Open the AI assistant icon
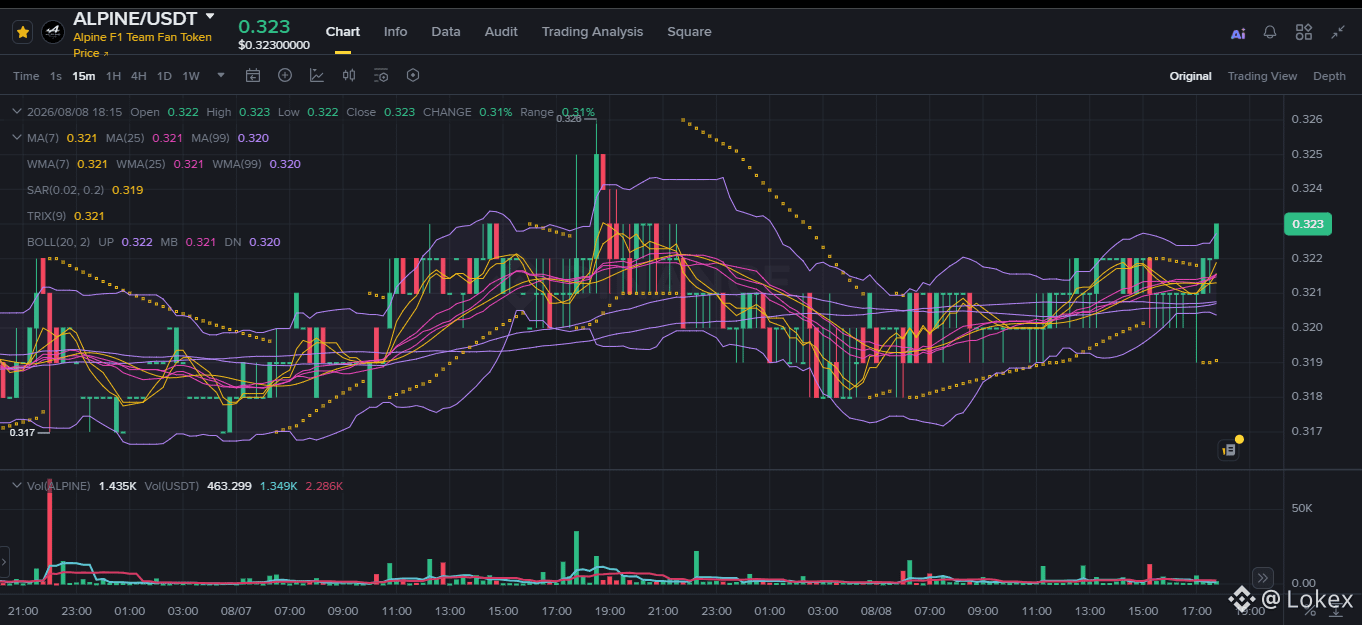The height and width of the screenshot is (625, 1362). (1238, 33)
